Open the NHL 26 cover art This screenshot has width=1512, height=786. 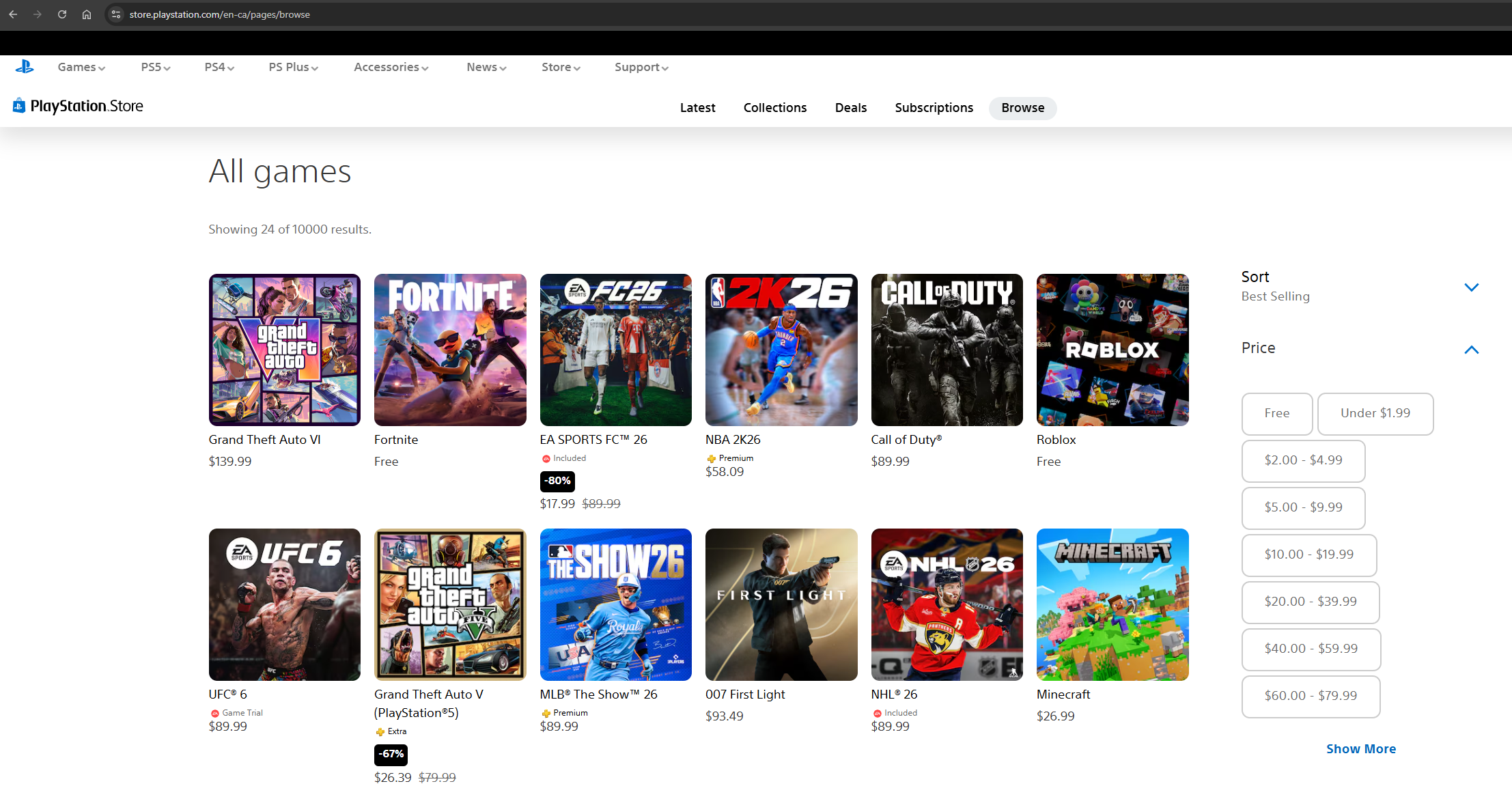(947, 604)
